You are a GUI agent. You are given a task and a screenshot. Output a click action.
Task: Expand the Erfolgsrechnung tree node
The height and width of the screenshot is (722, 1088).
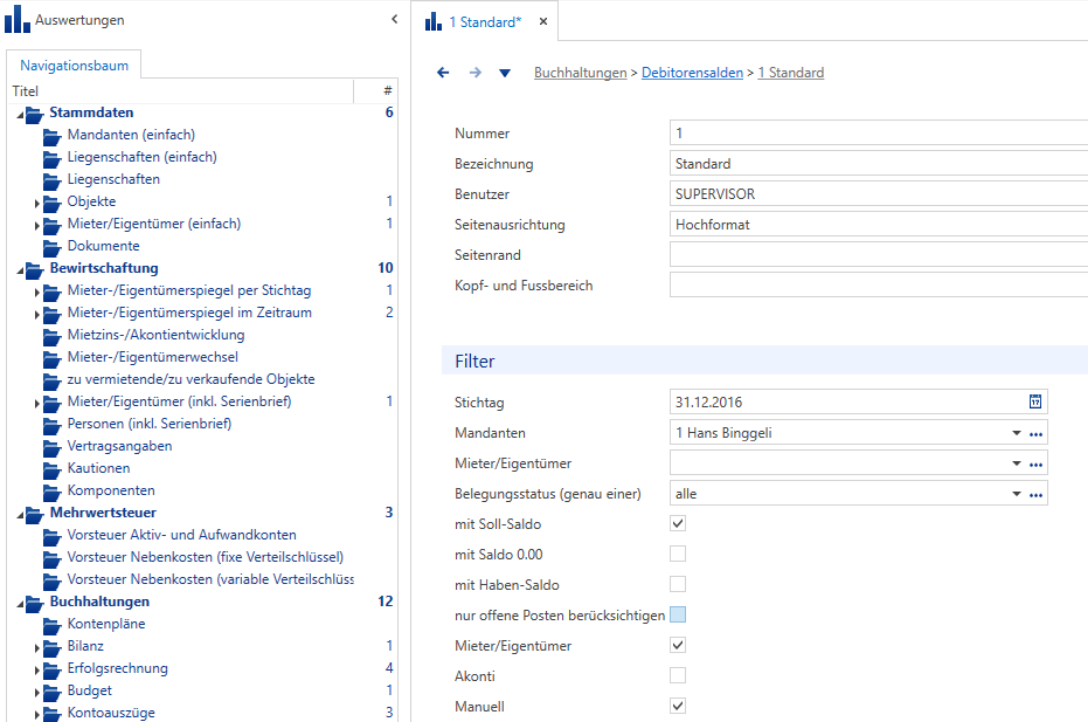[37, 670]
